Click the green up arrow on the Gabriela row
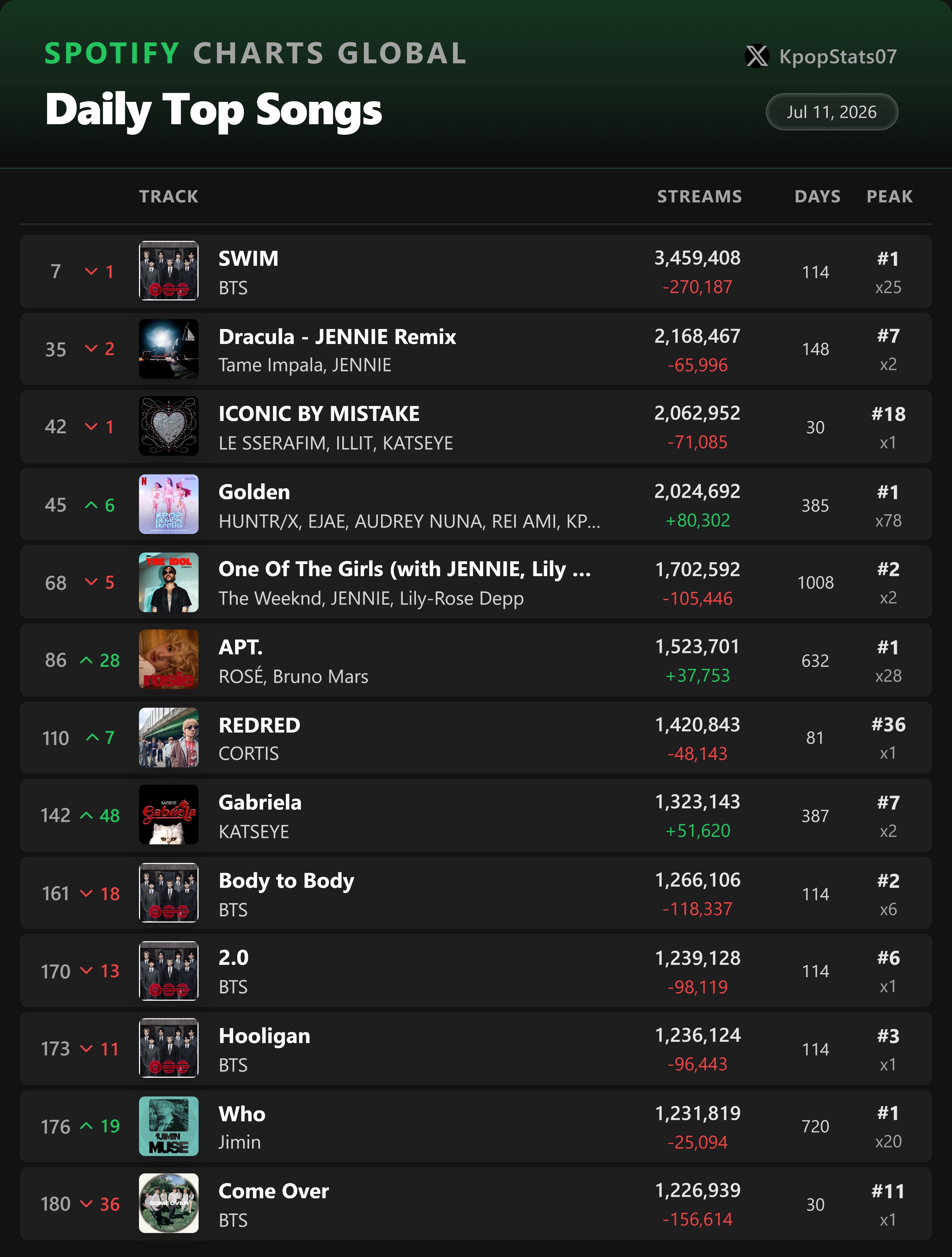 [x=86, y=815]
